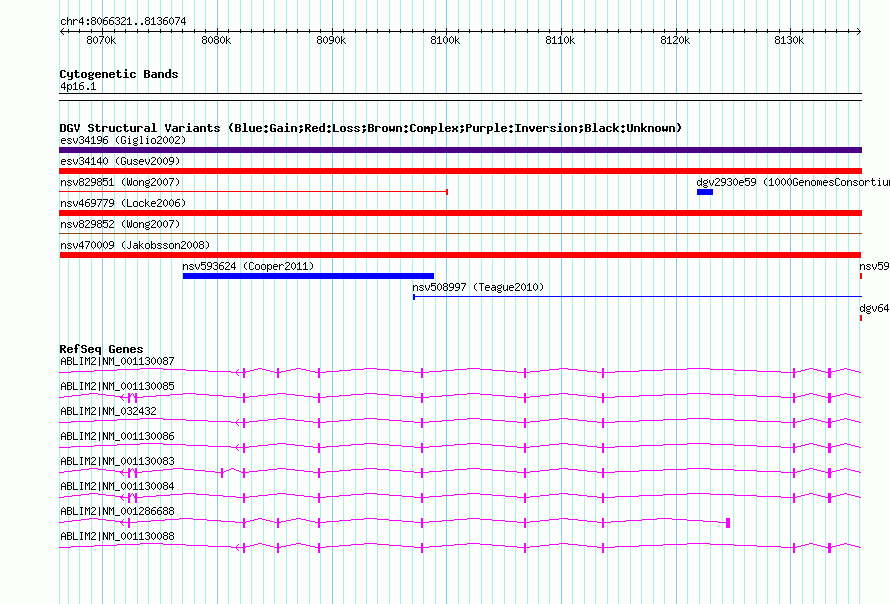Click the ABLIM2|NM_001130083 transcript label
890x604 pixels.
click(117, 461)
